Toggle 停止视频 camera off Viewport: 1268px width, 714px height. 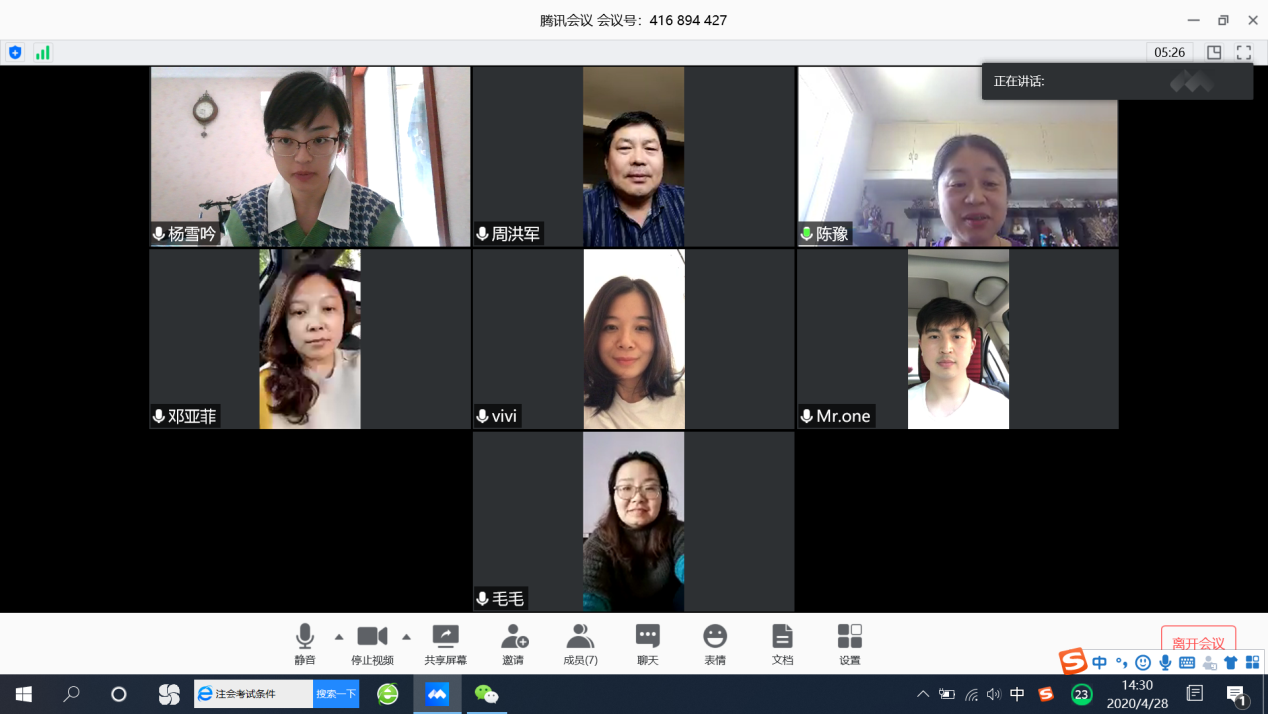[372, 644]
